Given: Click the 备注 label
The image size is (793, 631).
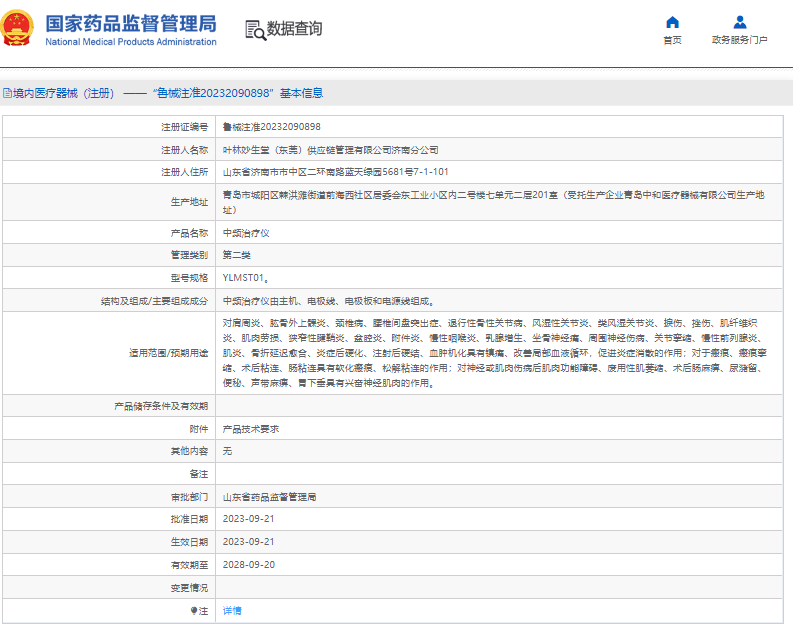Looking at the screenshot, I should [x=199, y=474].
